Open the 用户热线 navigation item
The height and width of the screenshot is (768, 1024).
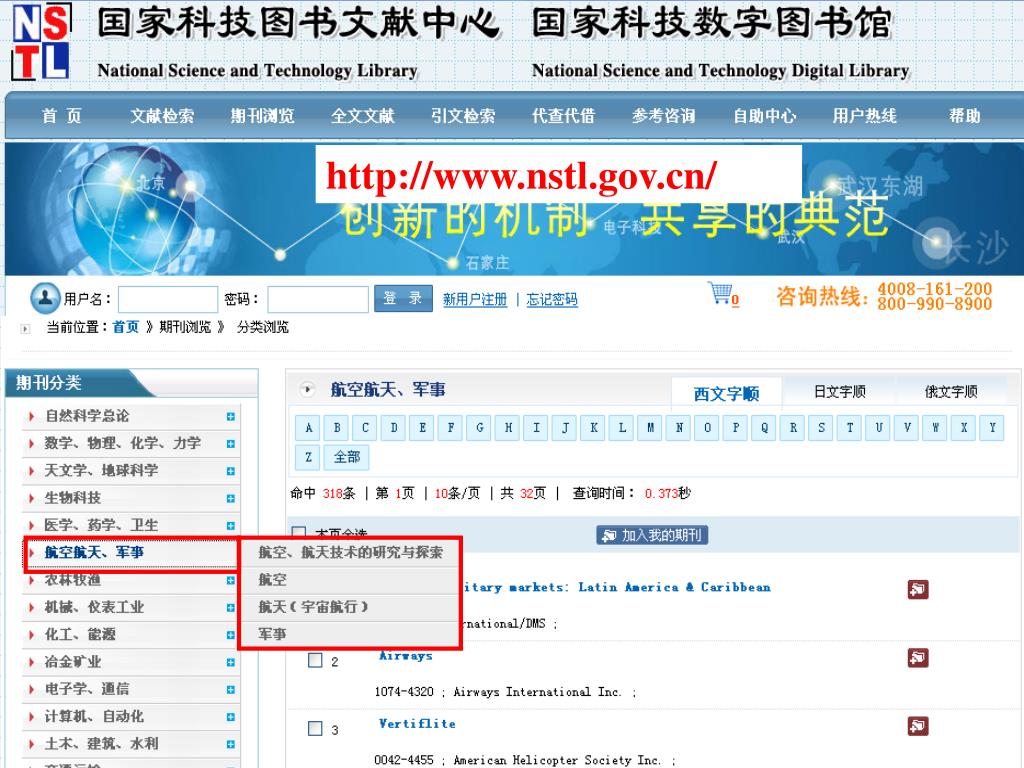tap(864, 116)
